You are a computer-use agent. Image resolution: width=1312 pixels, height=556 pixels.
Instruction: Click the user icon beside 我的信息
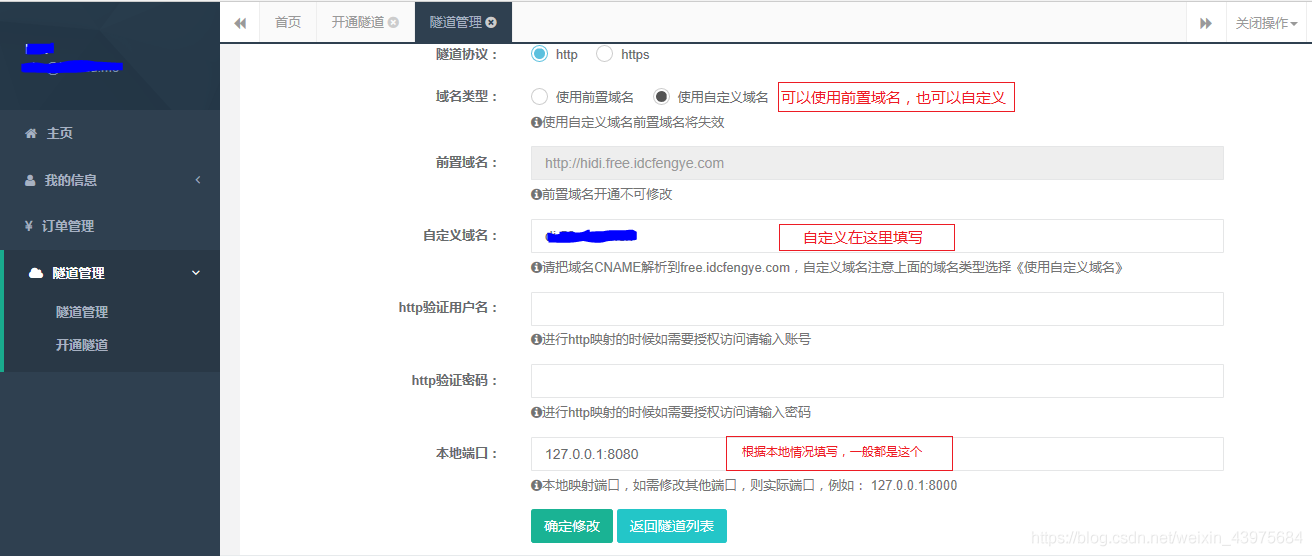pyautogui.click(x=30, y=180)
